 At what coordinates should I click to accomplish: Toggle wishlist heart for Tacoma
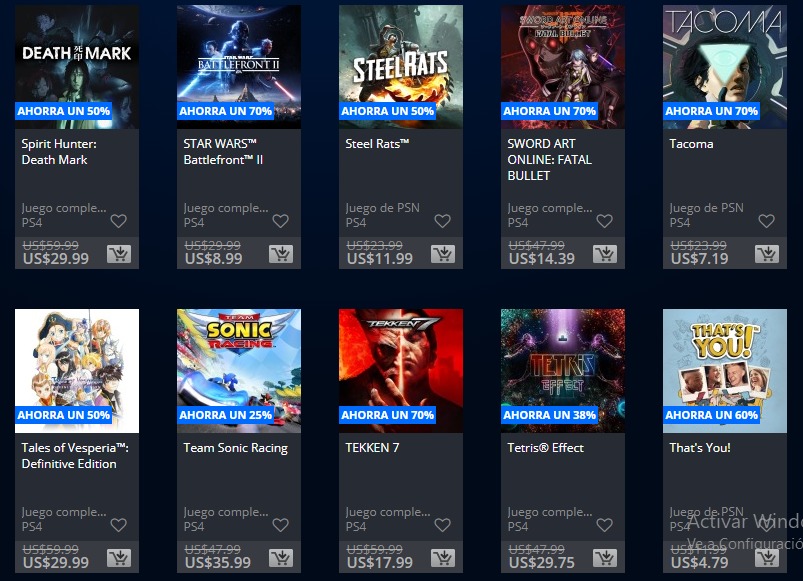(767, 221)
